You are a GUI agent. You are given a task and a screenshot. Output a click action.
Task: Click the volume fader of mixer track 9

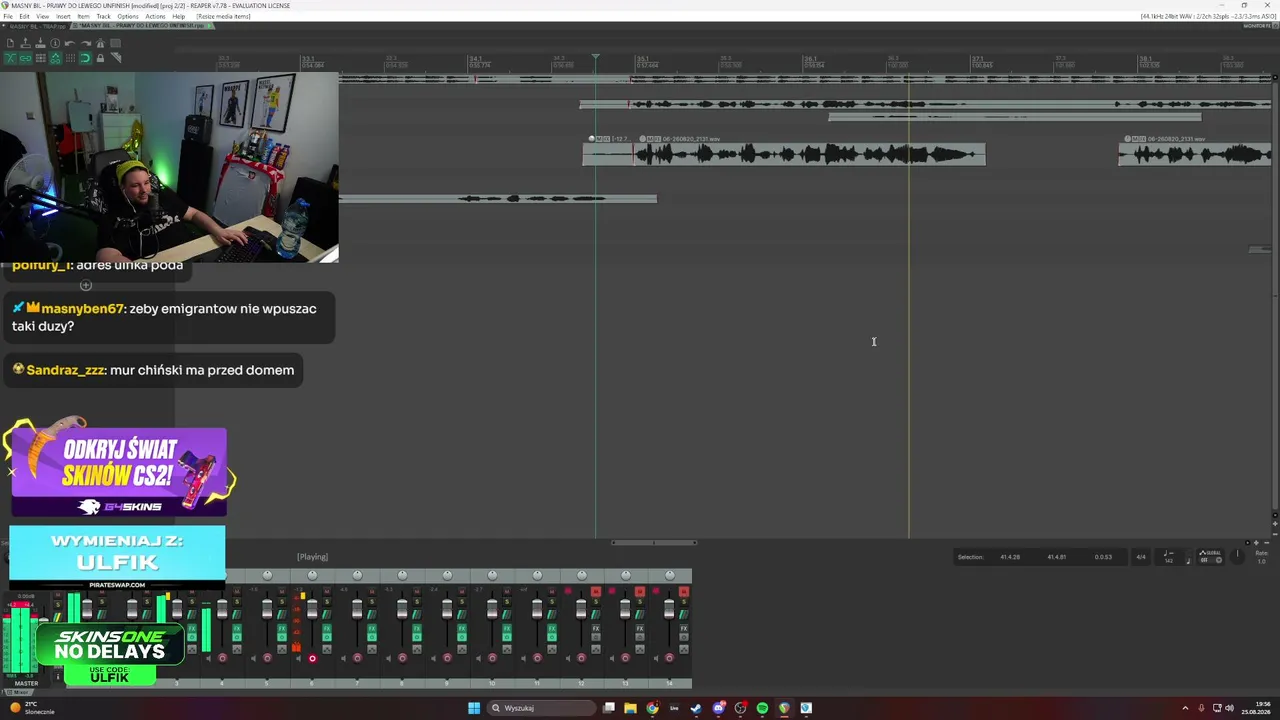(x=447, y=610)
